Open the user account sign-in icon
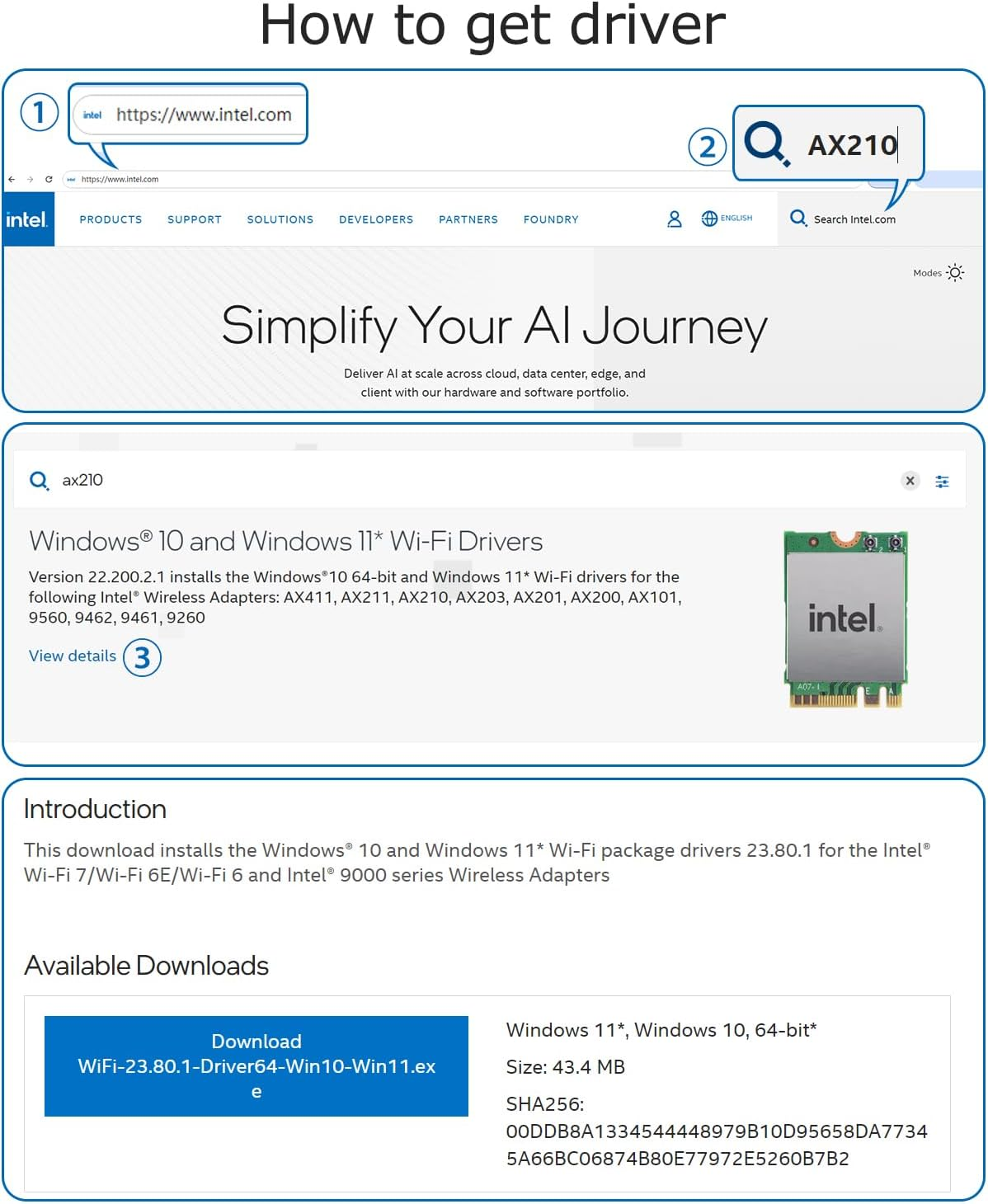Image resolution: width=988 pixels, height=1204 pixels. [x=674, y=219]
